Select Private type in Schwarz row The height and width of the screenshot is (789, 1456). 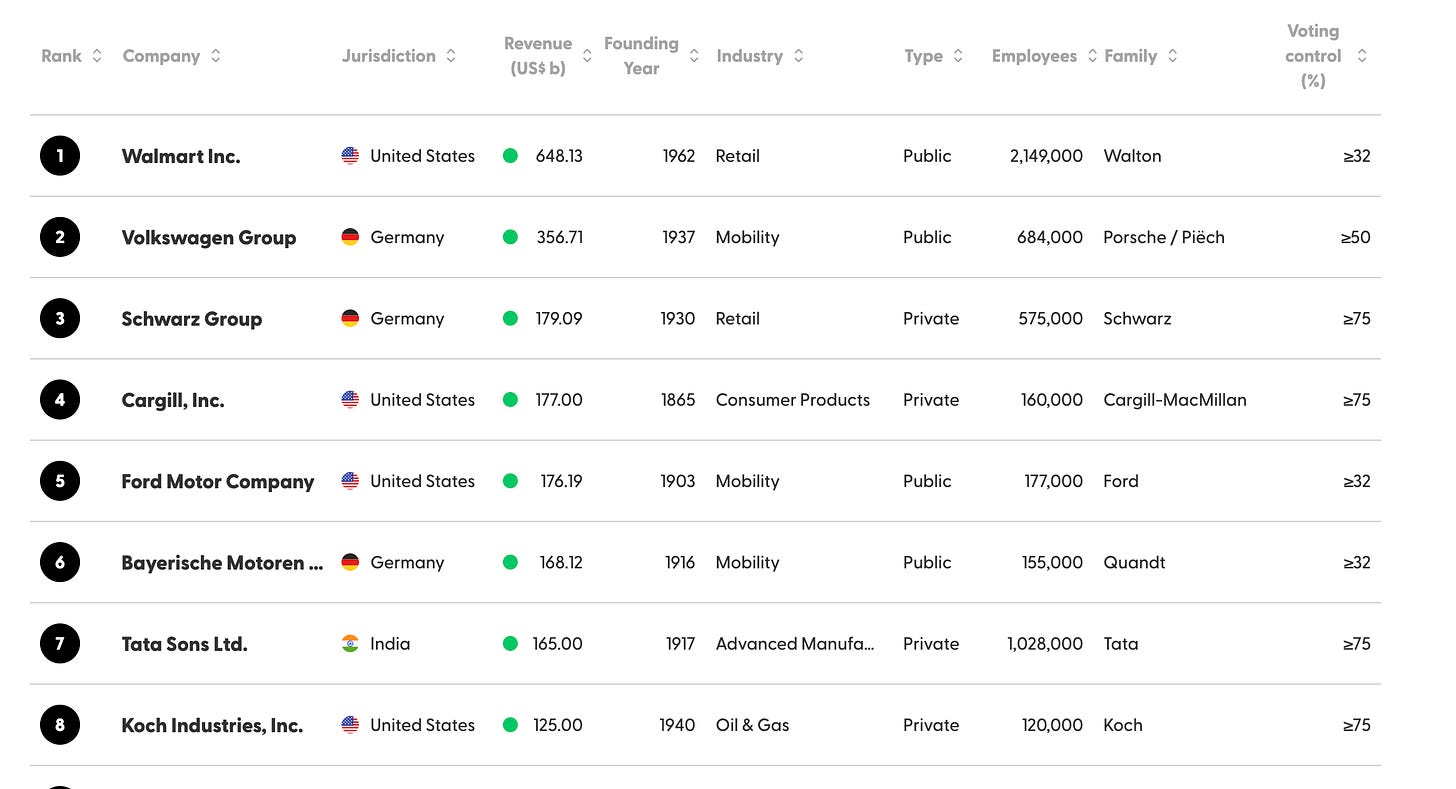pyautogui.click(x=931, y=319)
